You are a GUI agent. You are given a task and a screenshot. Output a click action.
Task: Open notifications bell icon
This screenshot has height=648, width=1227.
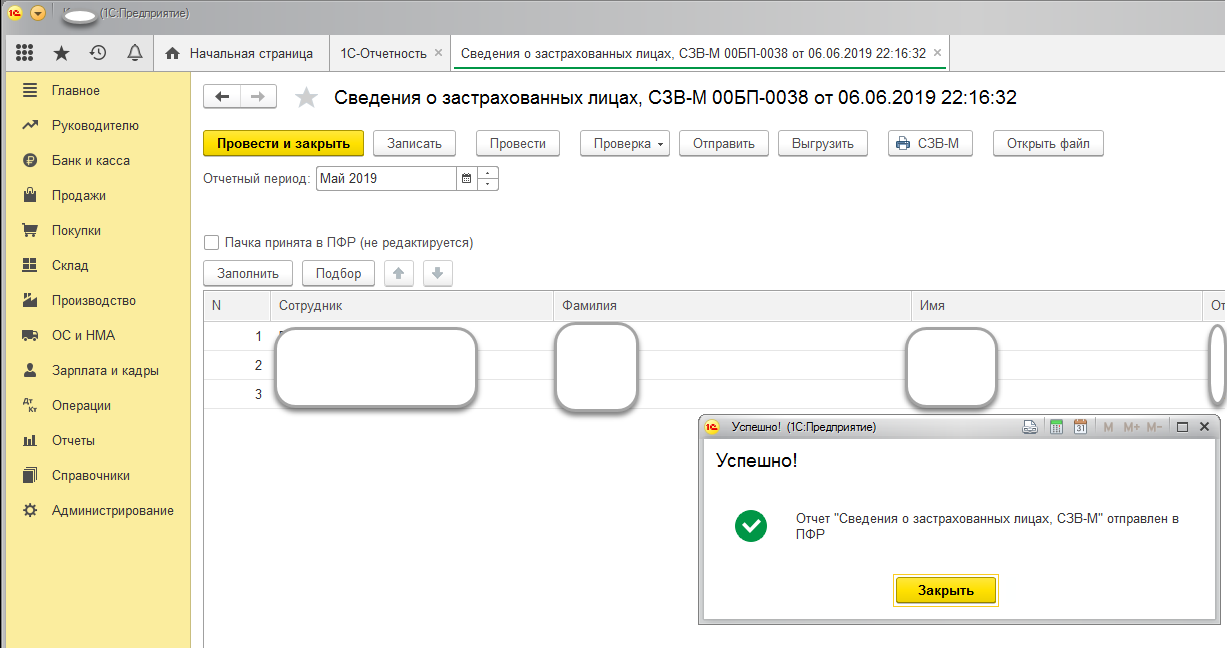(x=134, y=53)
